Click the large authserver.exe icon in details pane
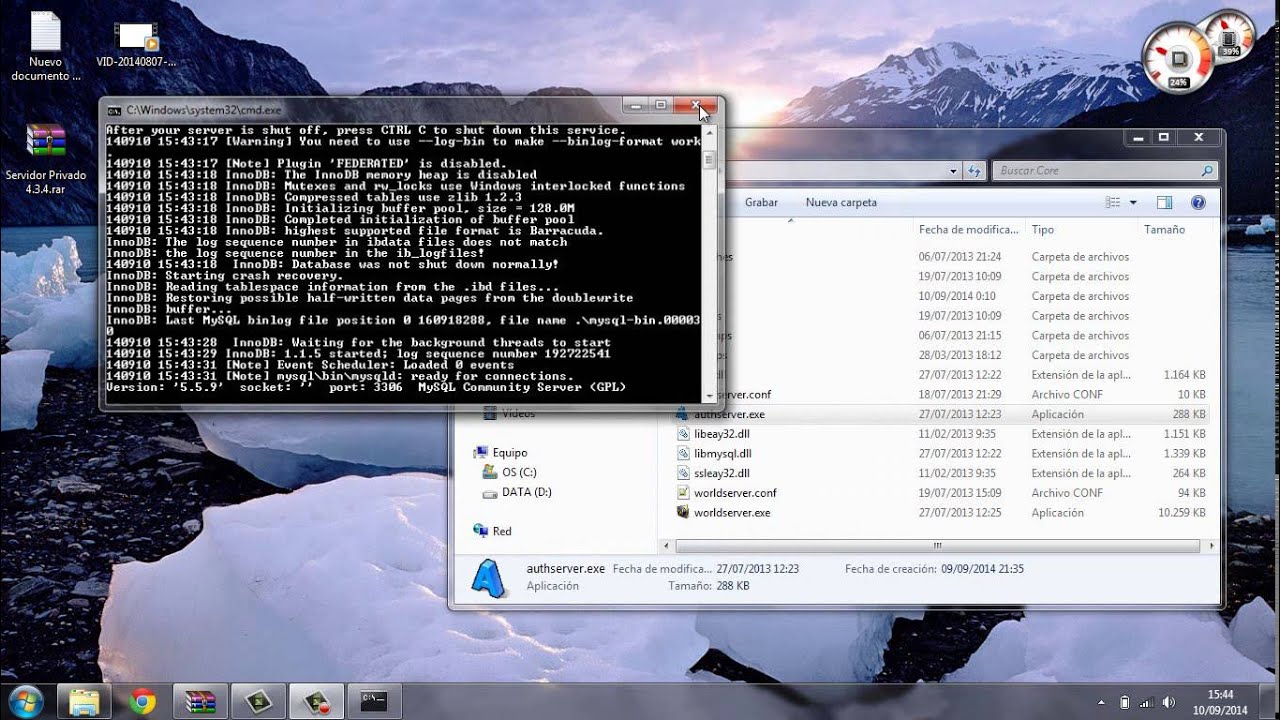 [x=490, y=577]
